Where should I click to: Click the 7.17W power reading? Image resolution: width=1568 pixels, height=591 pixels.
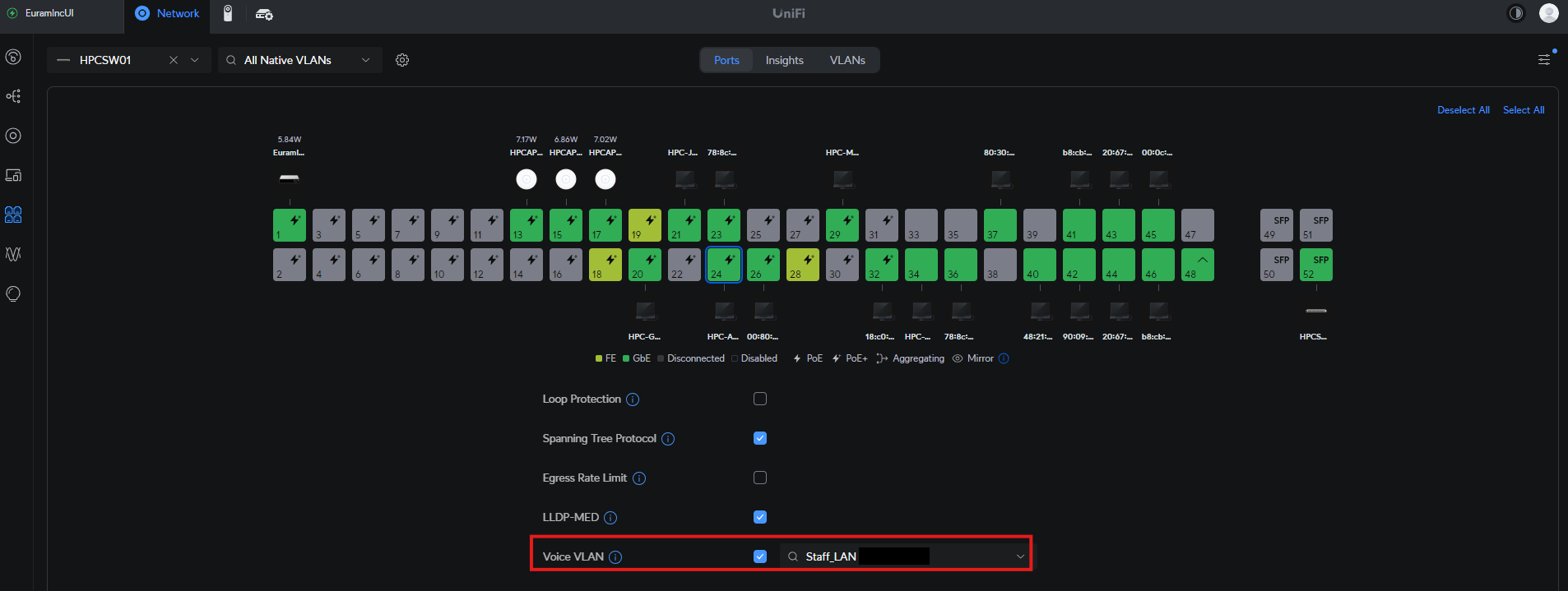[x=527, y=140]
